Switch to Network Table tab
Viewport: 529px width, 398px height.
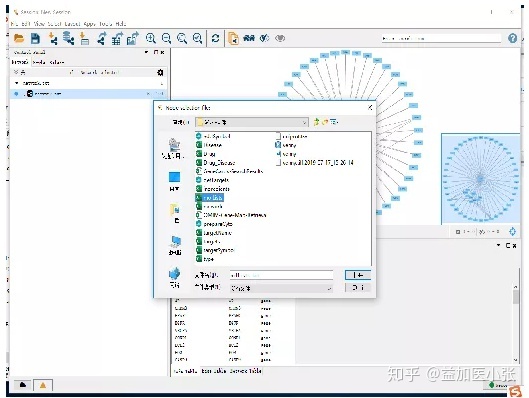pyautogui.click(x=245, y=371)
